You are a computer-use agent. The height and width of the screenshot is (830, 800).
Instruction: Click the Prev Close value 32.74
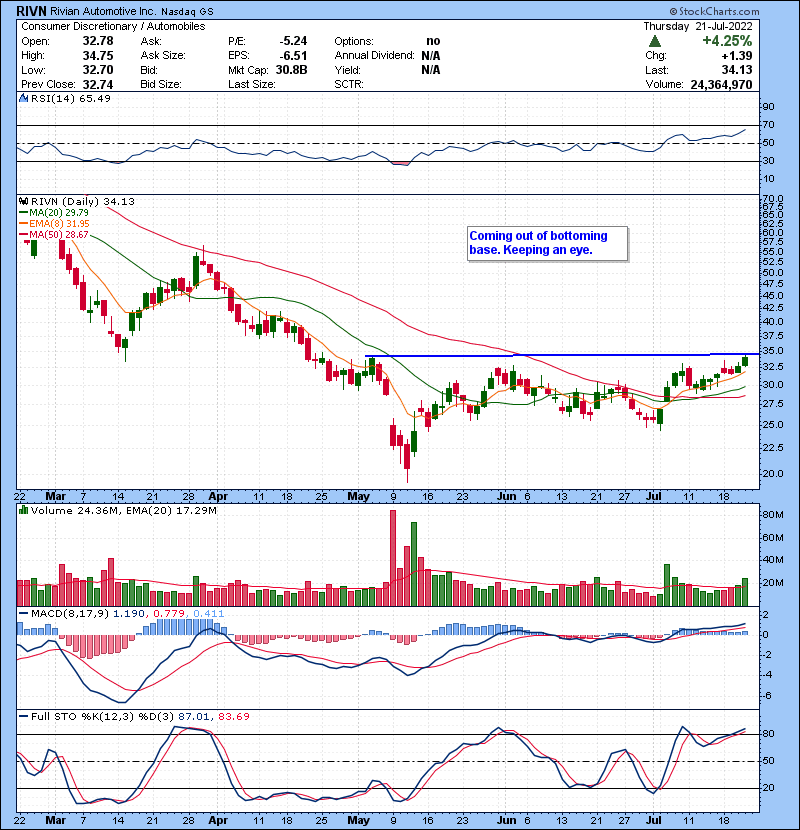tap(98, 84)
